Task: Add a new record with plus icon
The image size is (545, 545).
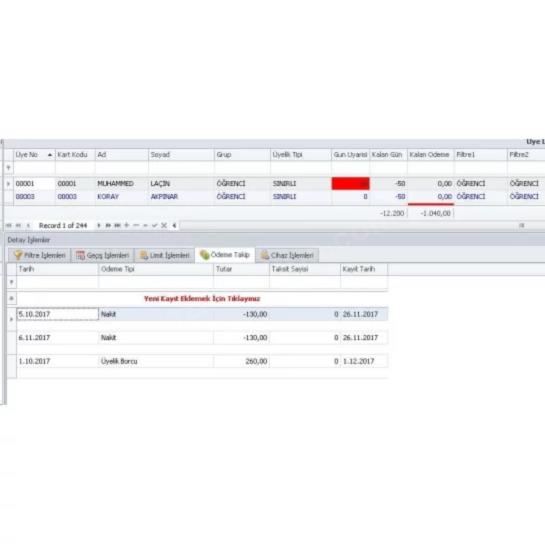Action: click(x=127, y=225)
